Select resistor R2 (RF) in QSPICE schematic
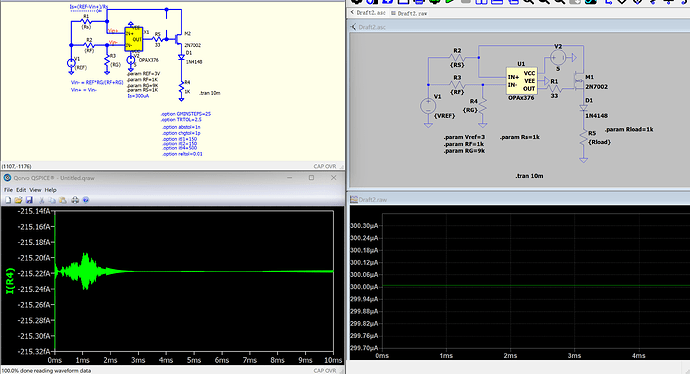 click(x=89, y=44)
